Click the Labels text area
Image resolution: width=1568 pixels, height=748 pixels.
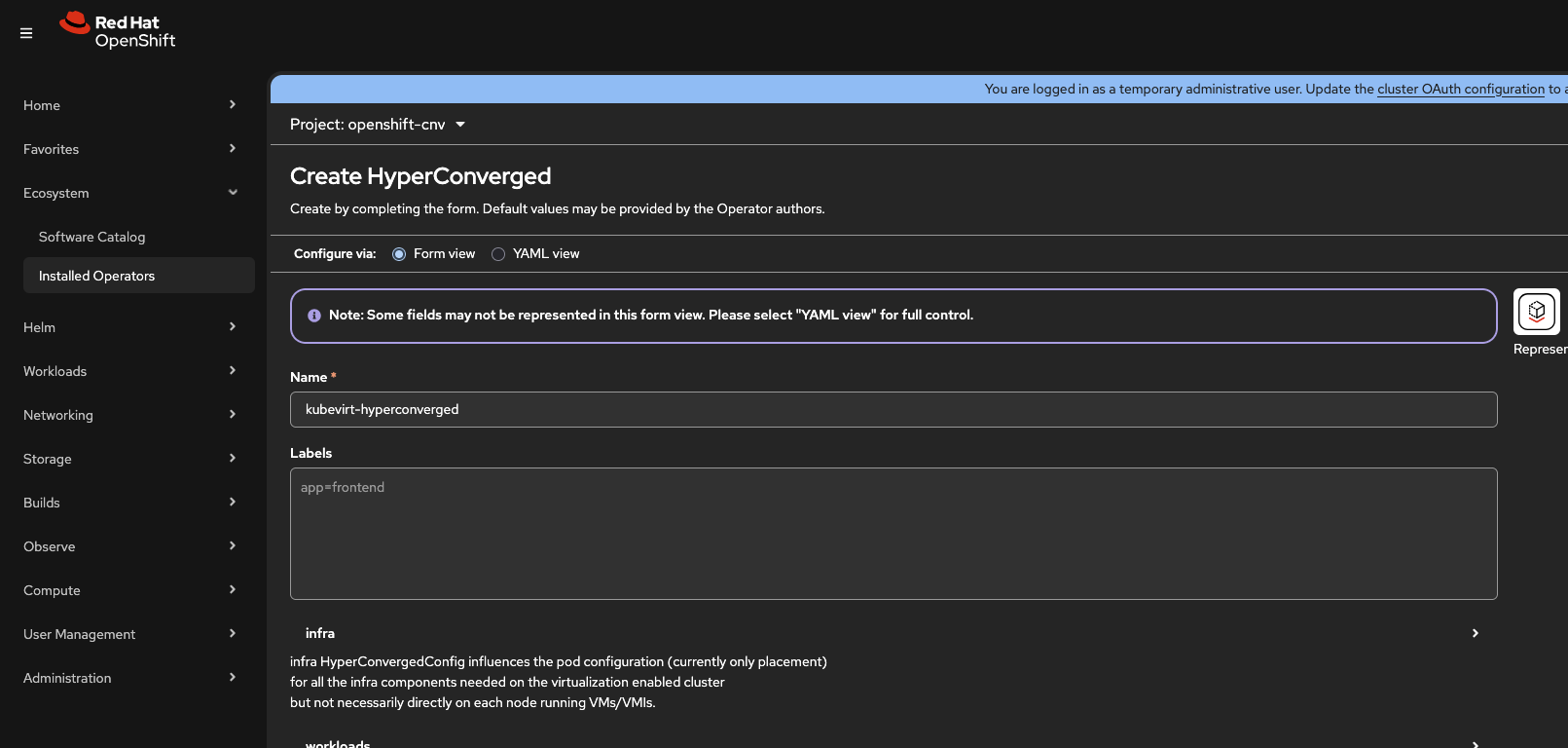pyautogui.click(x=893, y=534)
